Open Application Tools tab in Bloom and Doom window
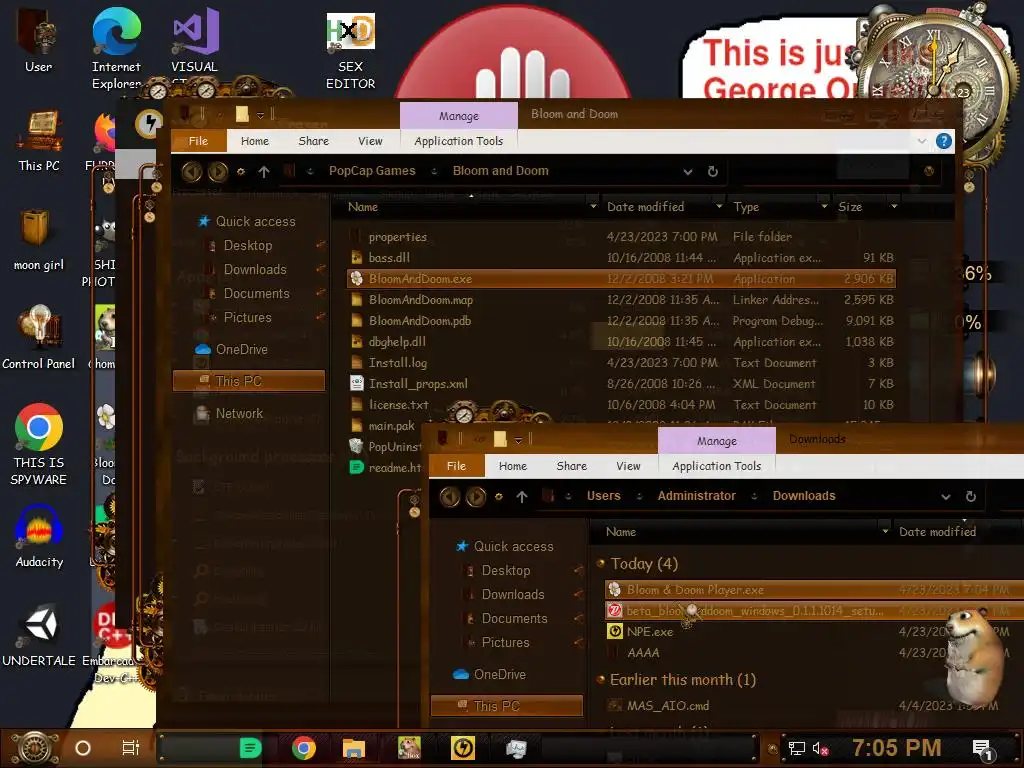The width and height of the screenshot is (1024, 768). click(458, 141)
